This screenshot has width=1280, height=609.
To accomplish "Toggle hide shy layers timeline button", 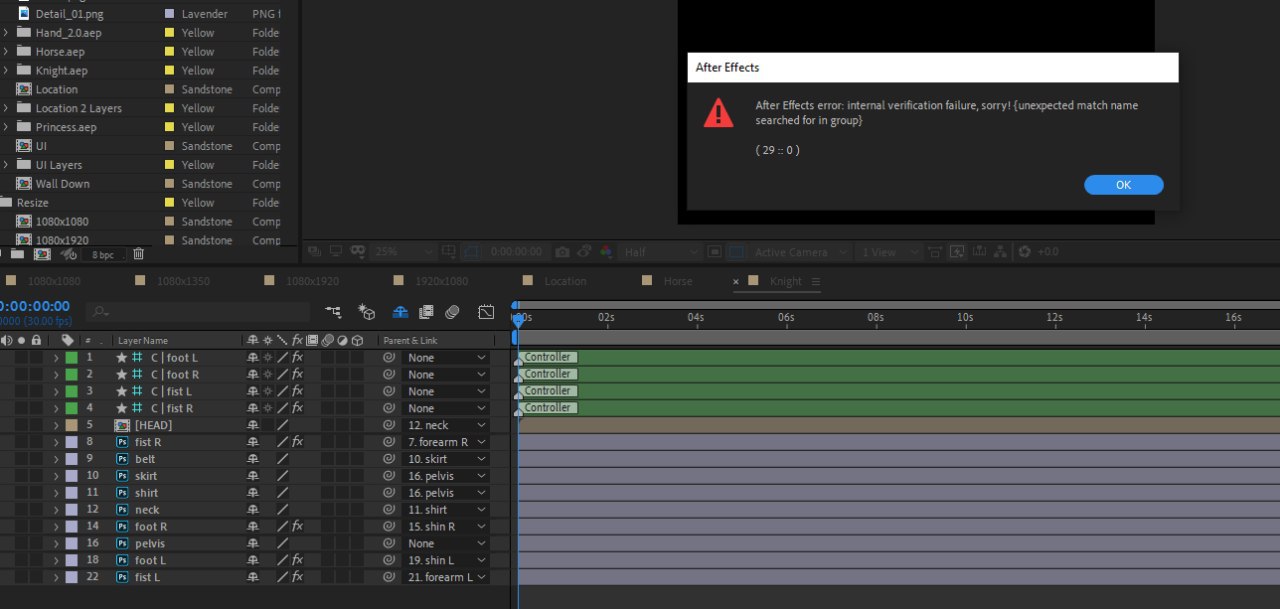I will click(x=400, y=312).
